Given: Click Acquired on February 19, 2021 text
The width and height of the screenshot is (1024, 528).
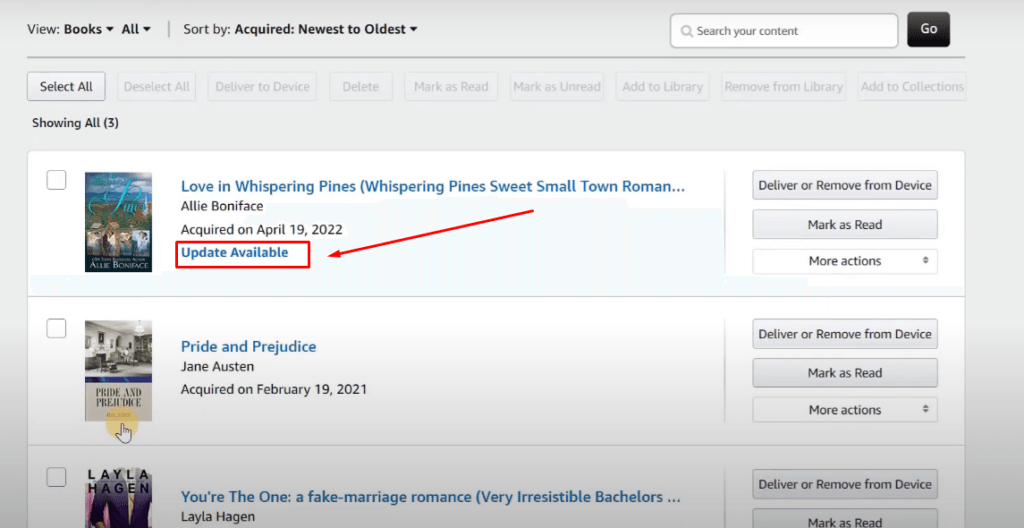Looking at the screenshot, I should click(274, 389).
